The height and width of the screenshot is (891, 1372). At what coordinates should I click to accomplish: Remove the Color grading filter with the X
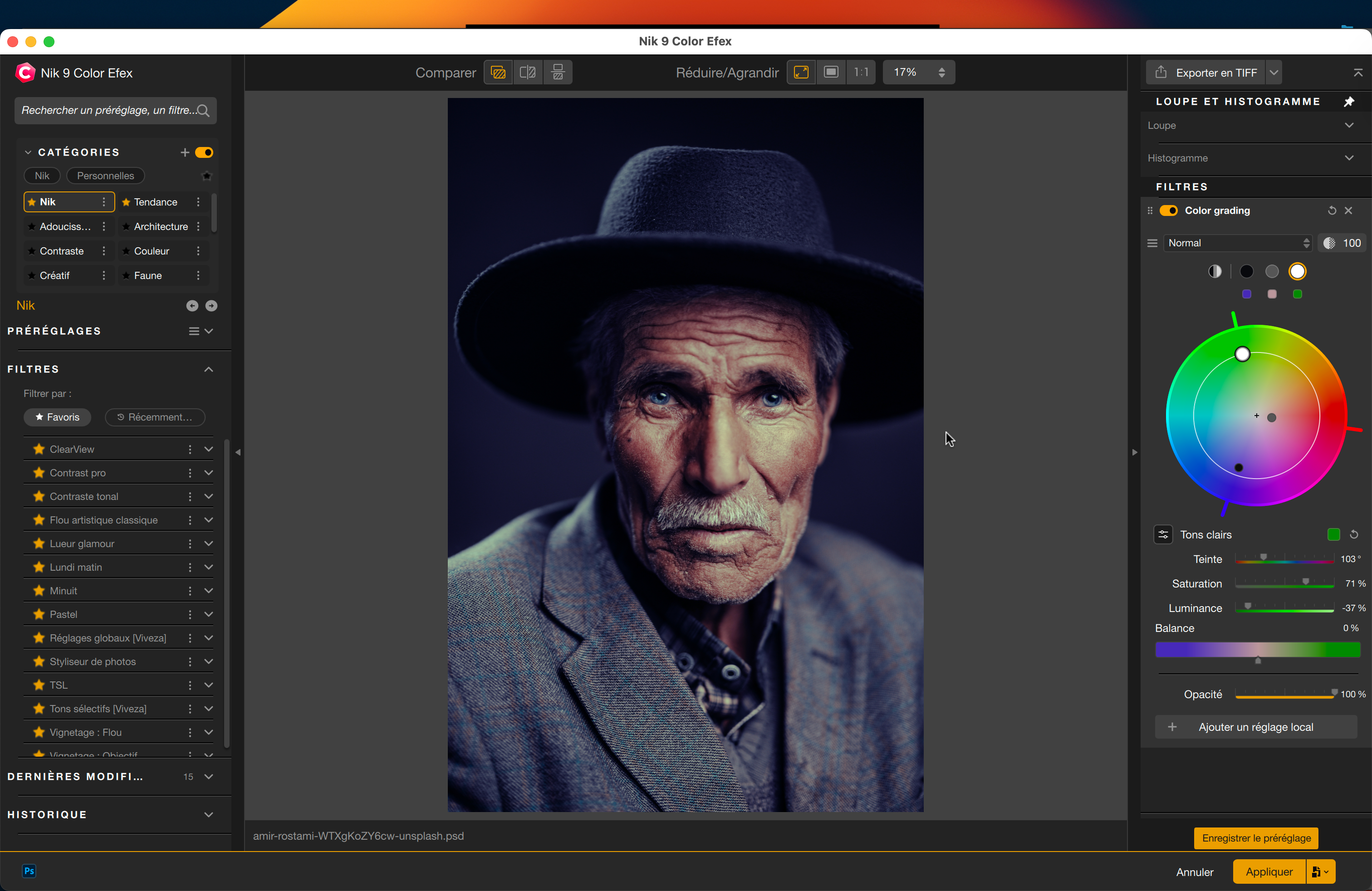point(1349,211)
